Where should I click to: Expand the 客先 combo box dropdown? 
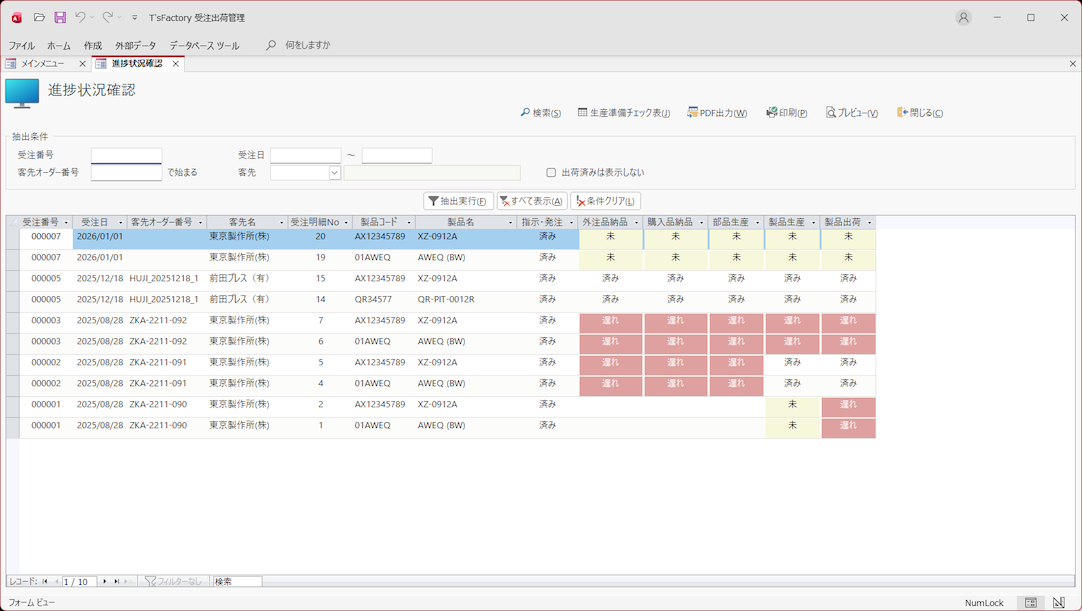pos(334,172)
